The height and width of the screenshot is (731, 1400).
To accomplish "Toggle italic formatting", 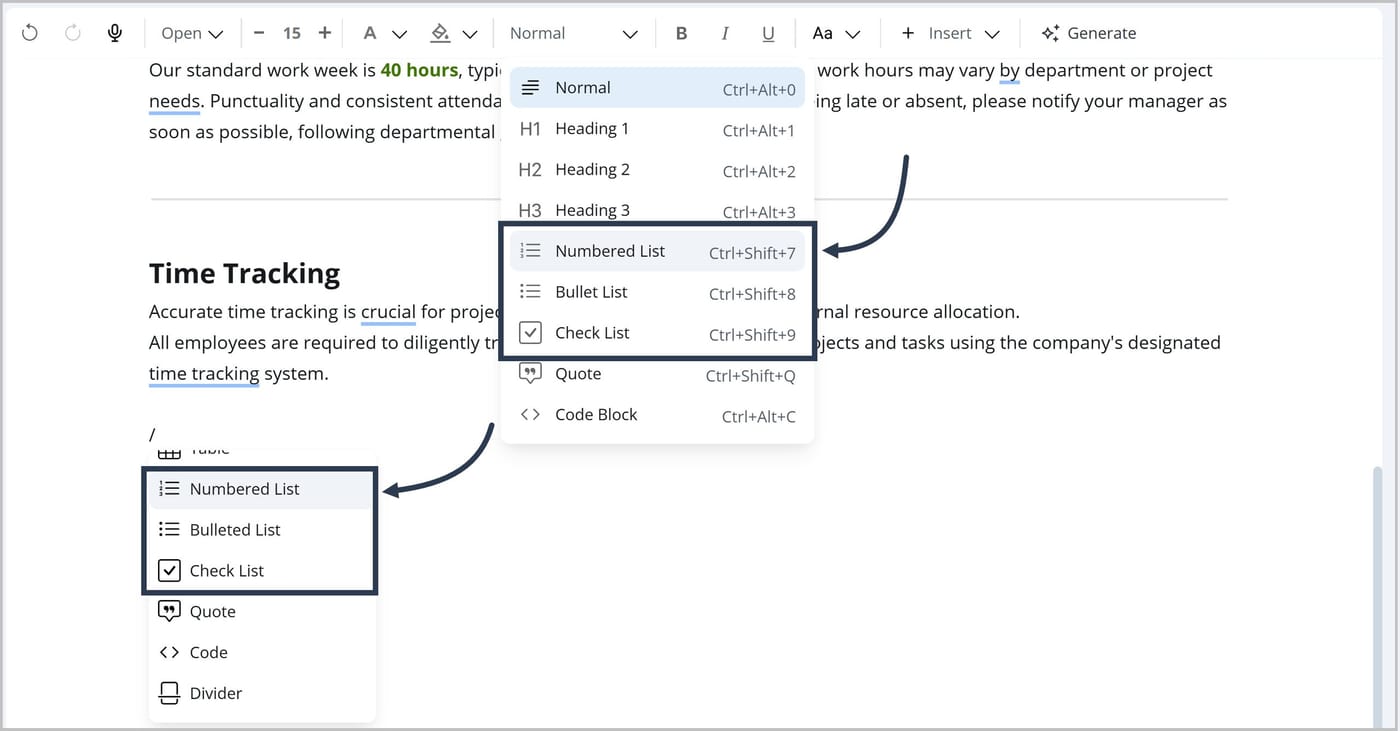I will tap(725, 33).
